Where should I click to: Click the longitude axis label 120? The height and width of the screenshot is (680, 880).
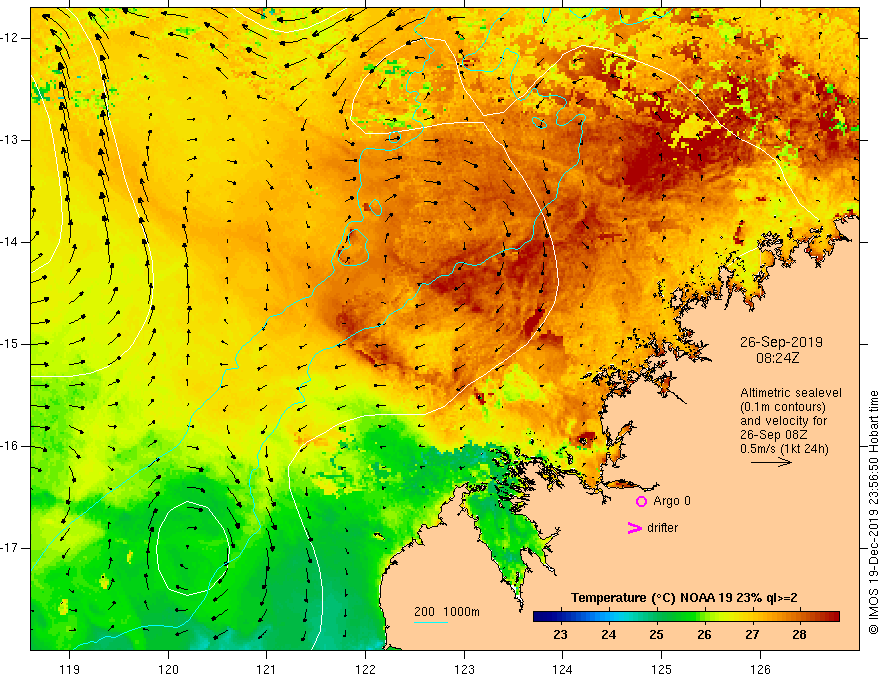pyautogui.click(x=168, y=669)
